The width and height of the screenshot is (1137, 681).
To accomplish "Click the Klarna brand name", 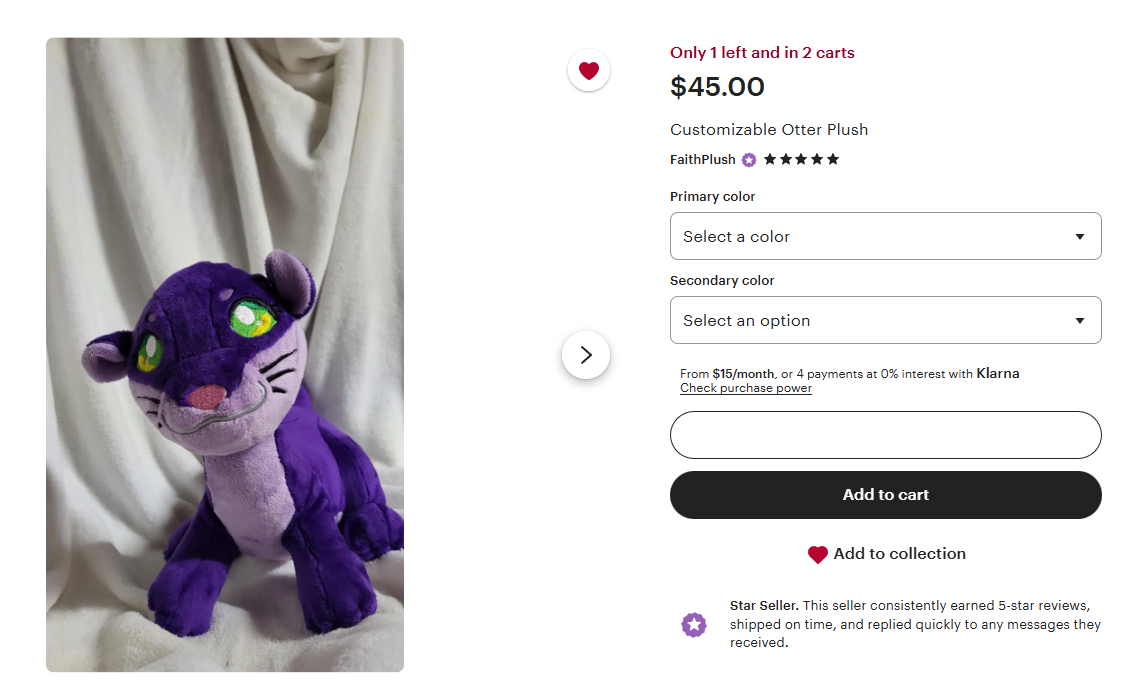I will 998,374.
